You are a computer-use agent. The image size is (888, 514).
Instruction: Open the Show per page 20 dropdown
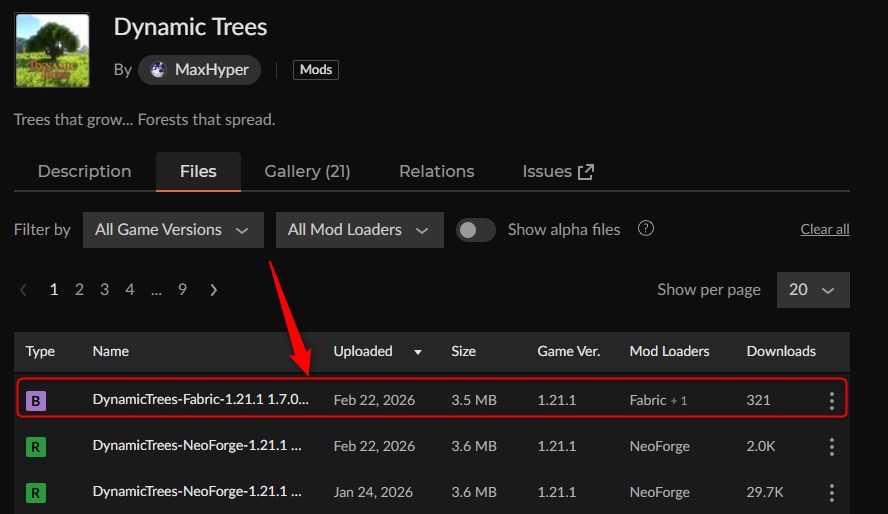point(813,290)
